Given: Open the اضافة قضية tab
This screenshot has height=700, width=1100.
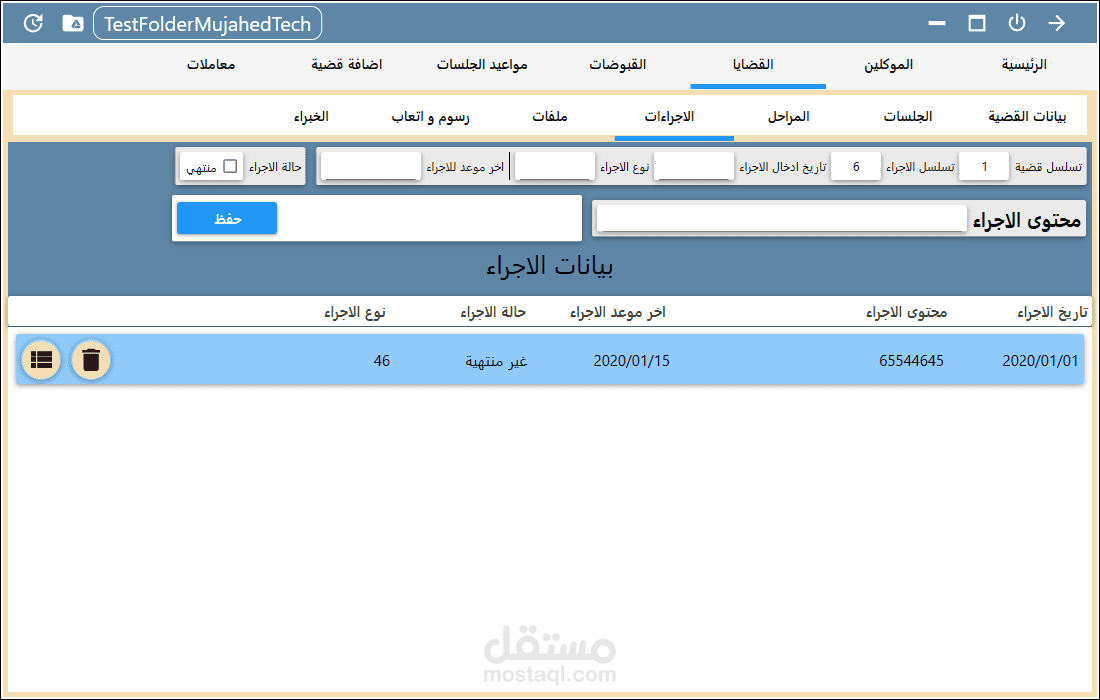Looking at the screenshot, I should pyautogui.click(x=347, y=65).
